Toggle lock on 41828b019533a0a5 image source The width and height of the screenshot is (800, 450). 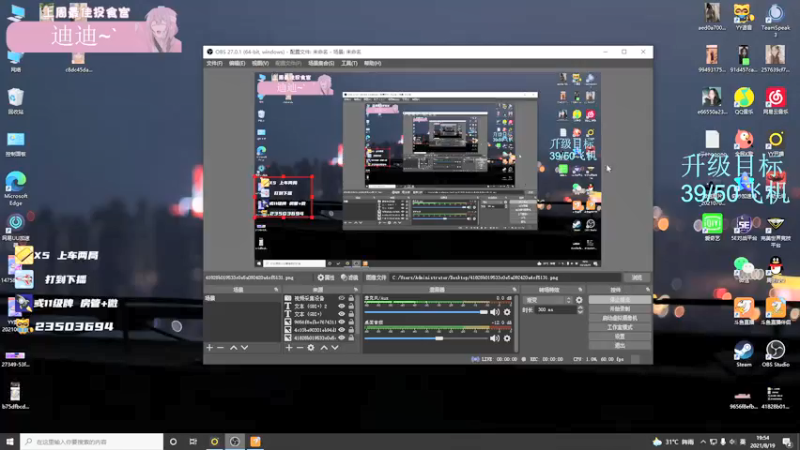tap(351, 338)
